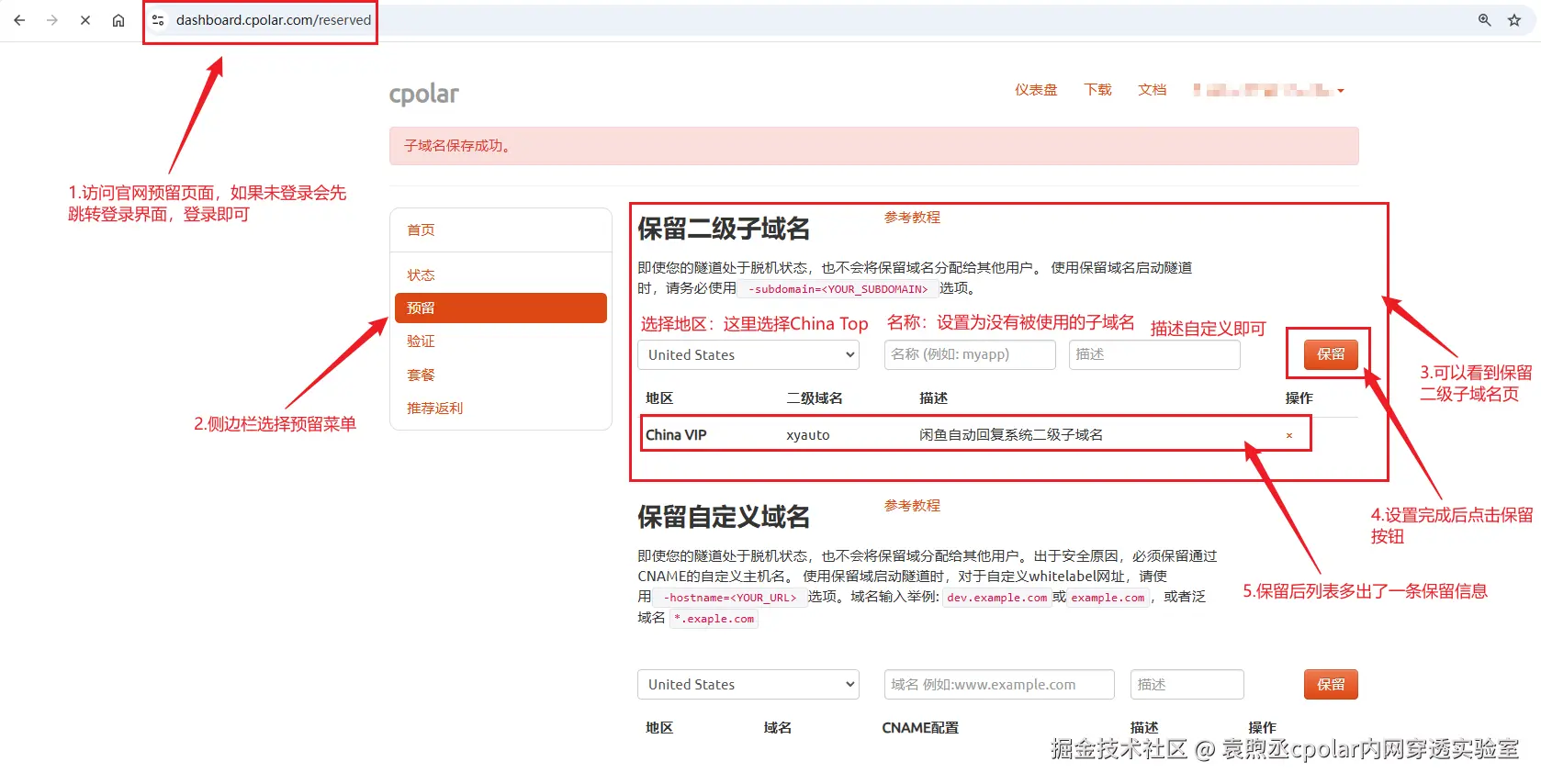The width and height of the screenshot is (1541, 784).
Task: Click the 保留 button for subdomain
Action: pos(1331,354)
